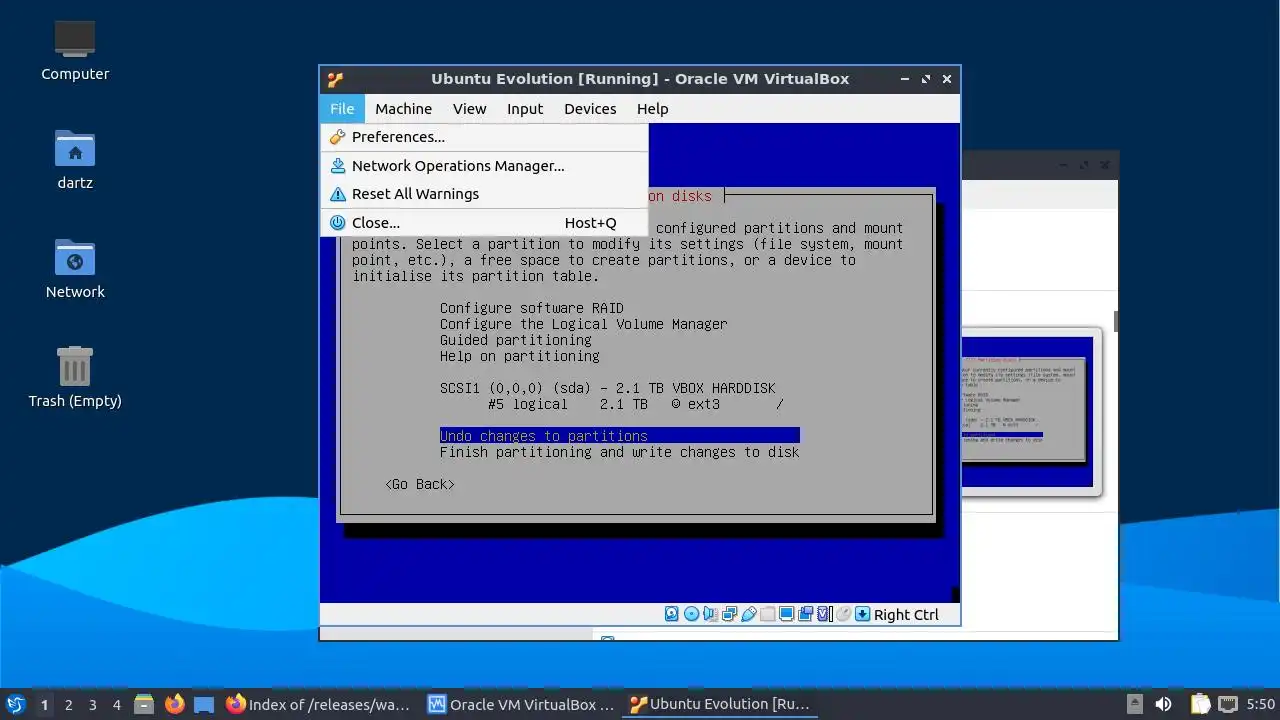The width and height of the screenshot is (1280, 720).
Task: Click the Ubuntu Evolution [Running] taskbar entry
Action: [x=720, y=704]
